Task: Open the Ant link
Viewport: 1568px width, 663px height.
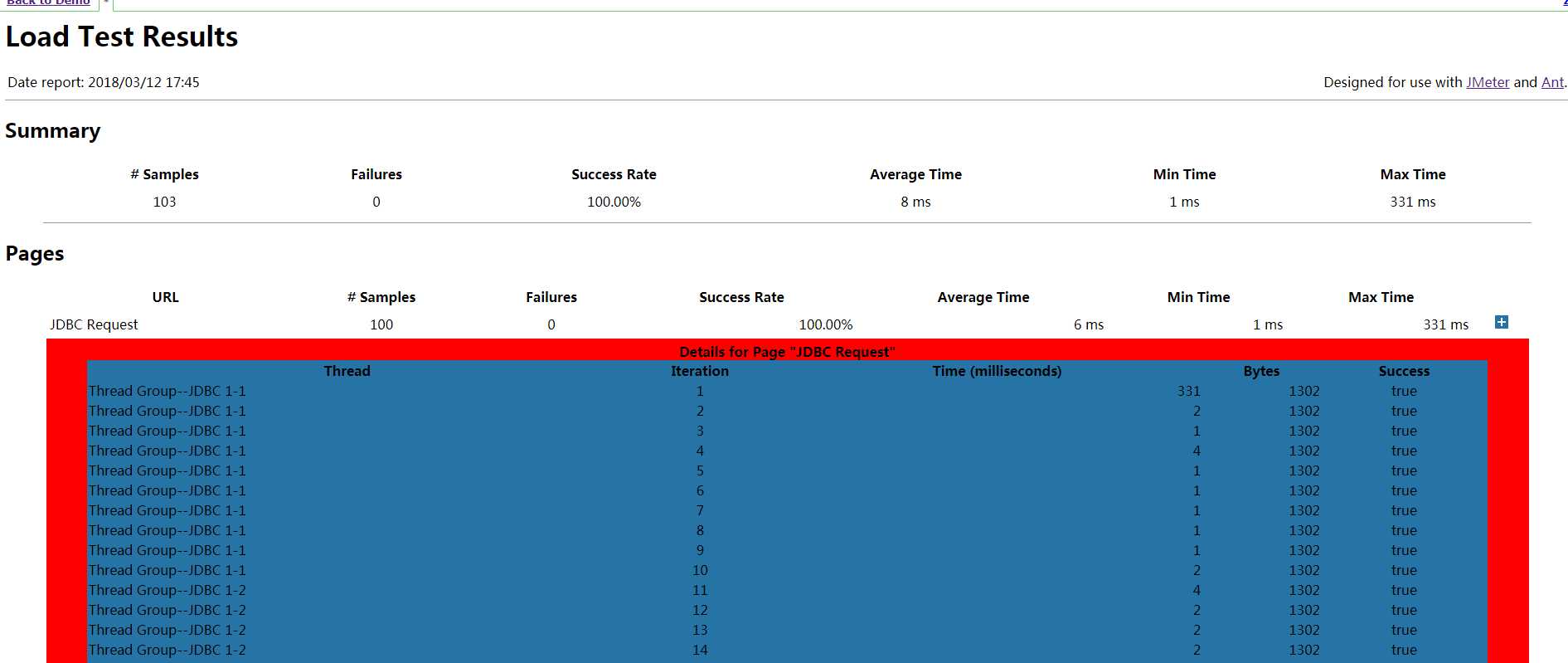Action: click(1552, 82)
